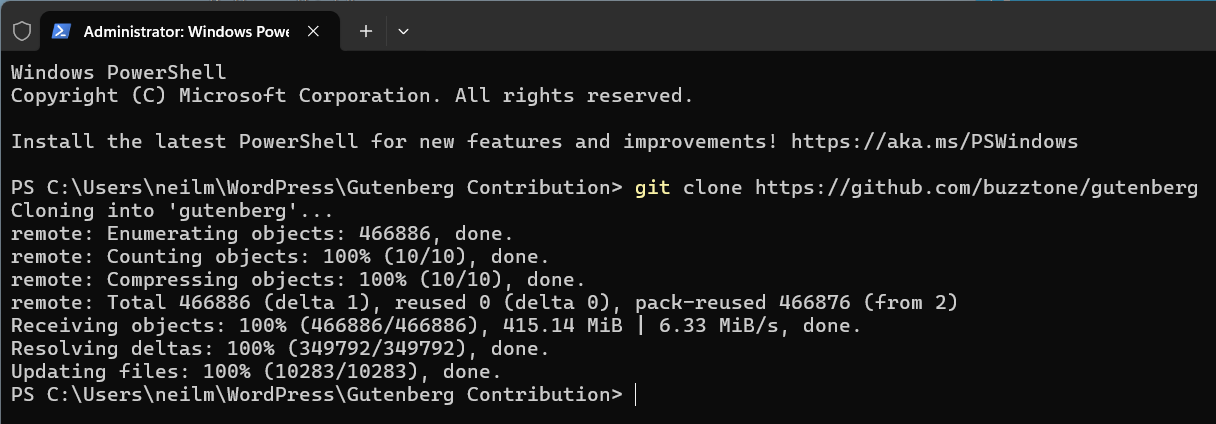Open a new tab with the plus button
Screen dimensions: 1216x424
click(x=366, y=31)
